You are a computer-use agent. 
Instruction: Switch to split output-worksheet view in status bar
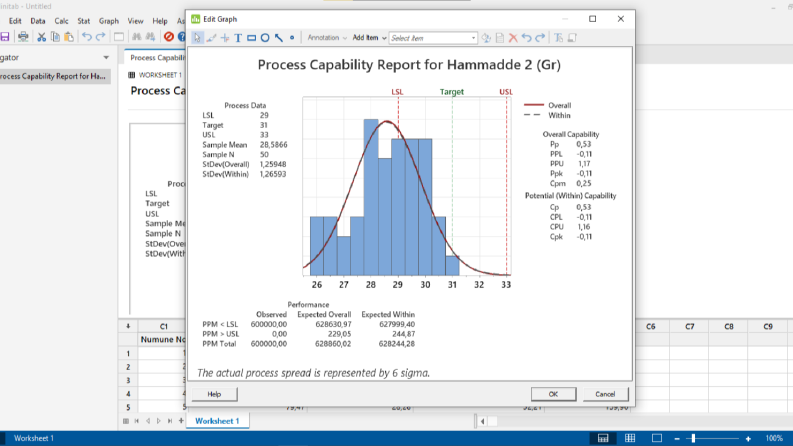[603, 438]
